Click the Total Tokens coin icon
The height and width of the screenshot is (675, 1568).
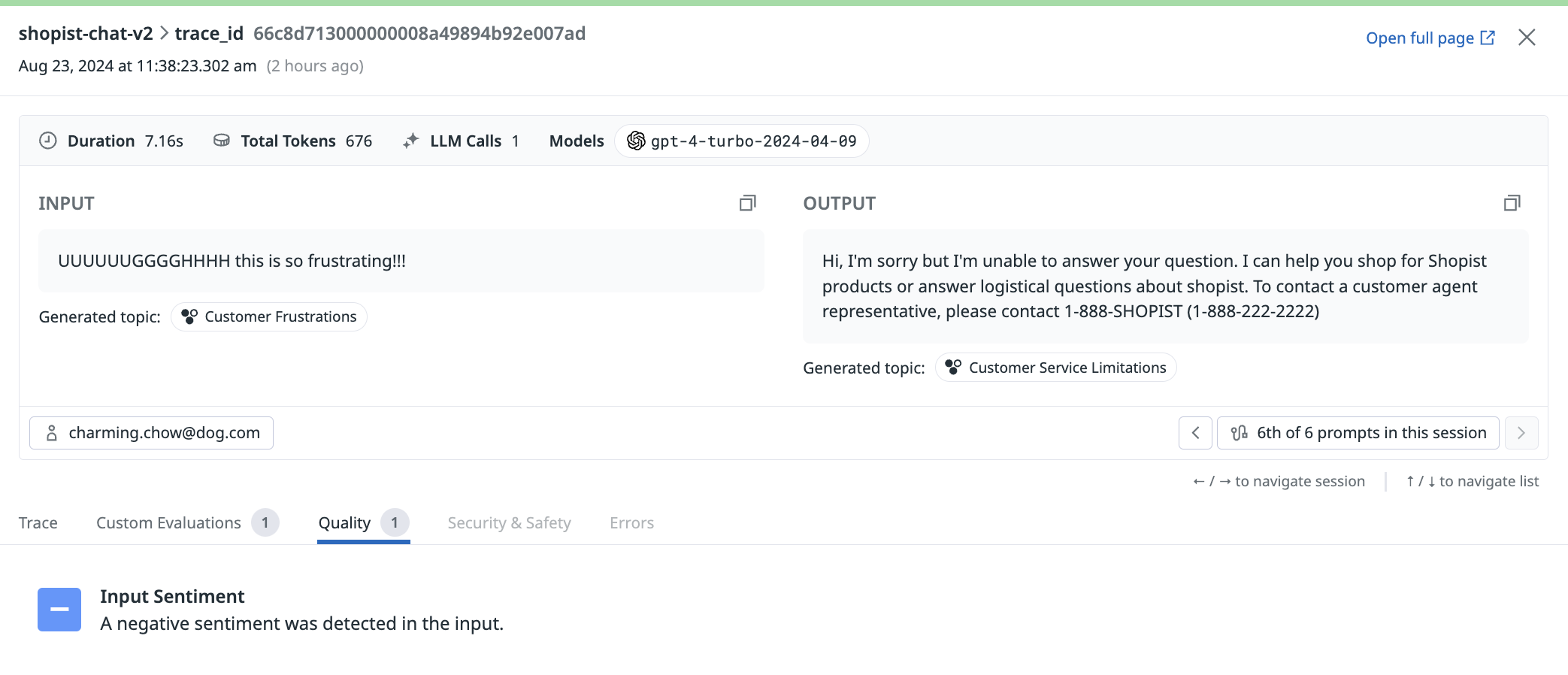coord(222,141)
